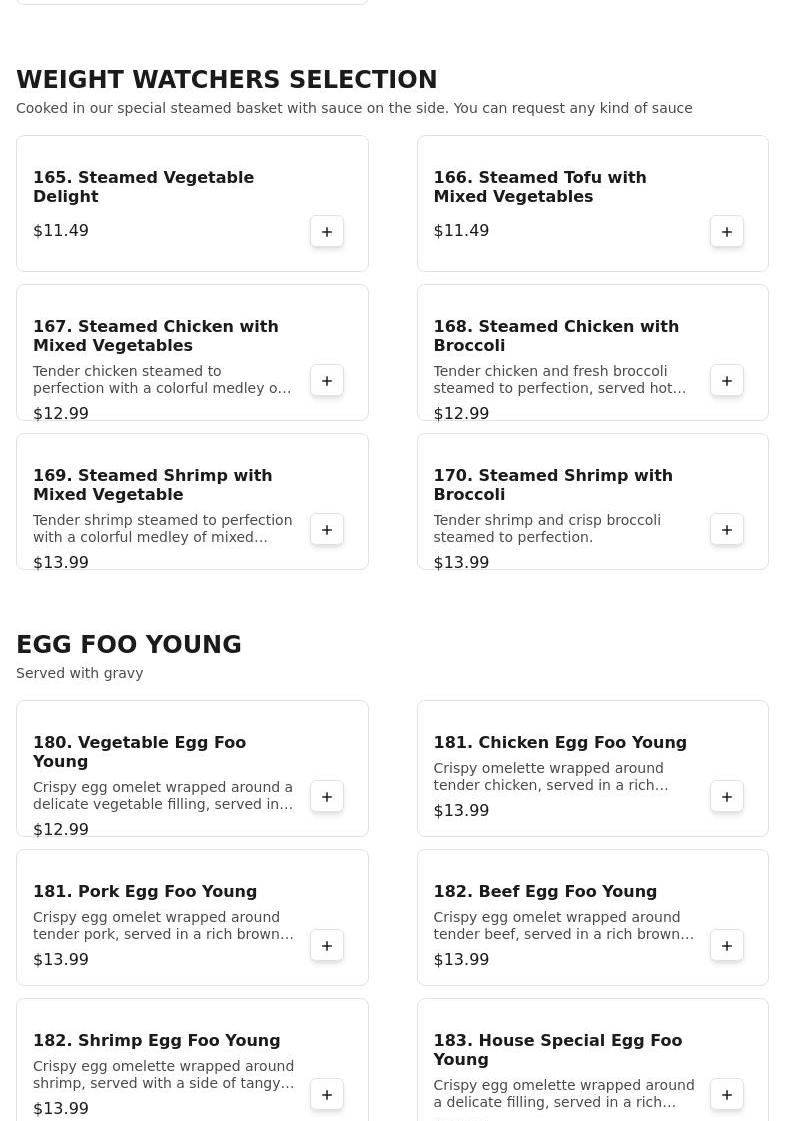
Task: Open Steamed Tofu with Mixed Vegetables details
Action: pos(539,187)
